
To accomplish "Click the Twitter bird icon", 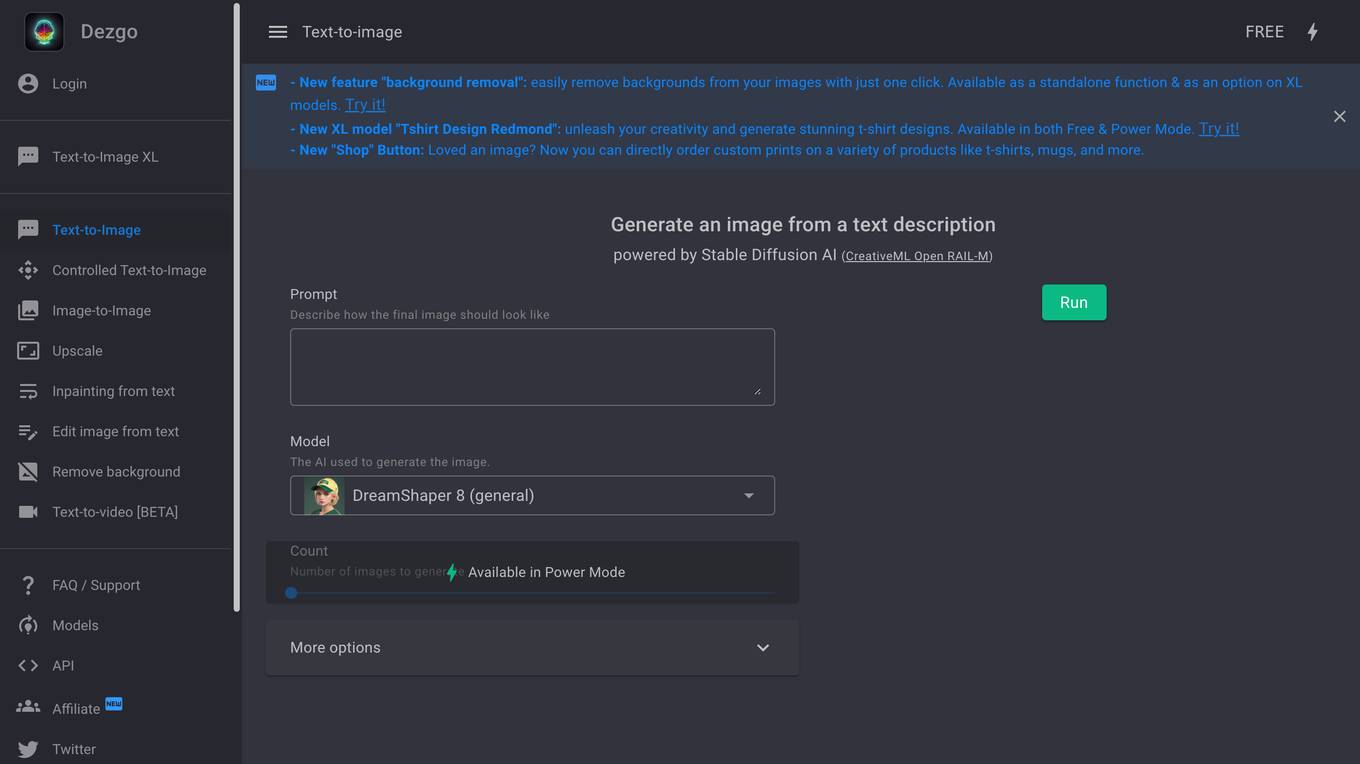I will pos(28,749).
